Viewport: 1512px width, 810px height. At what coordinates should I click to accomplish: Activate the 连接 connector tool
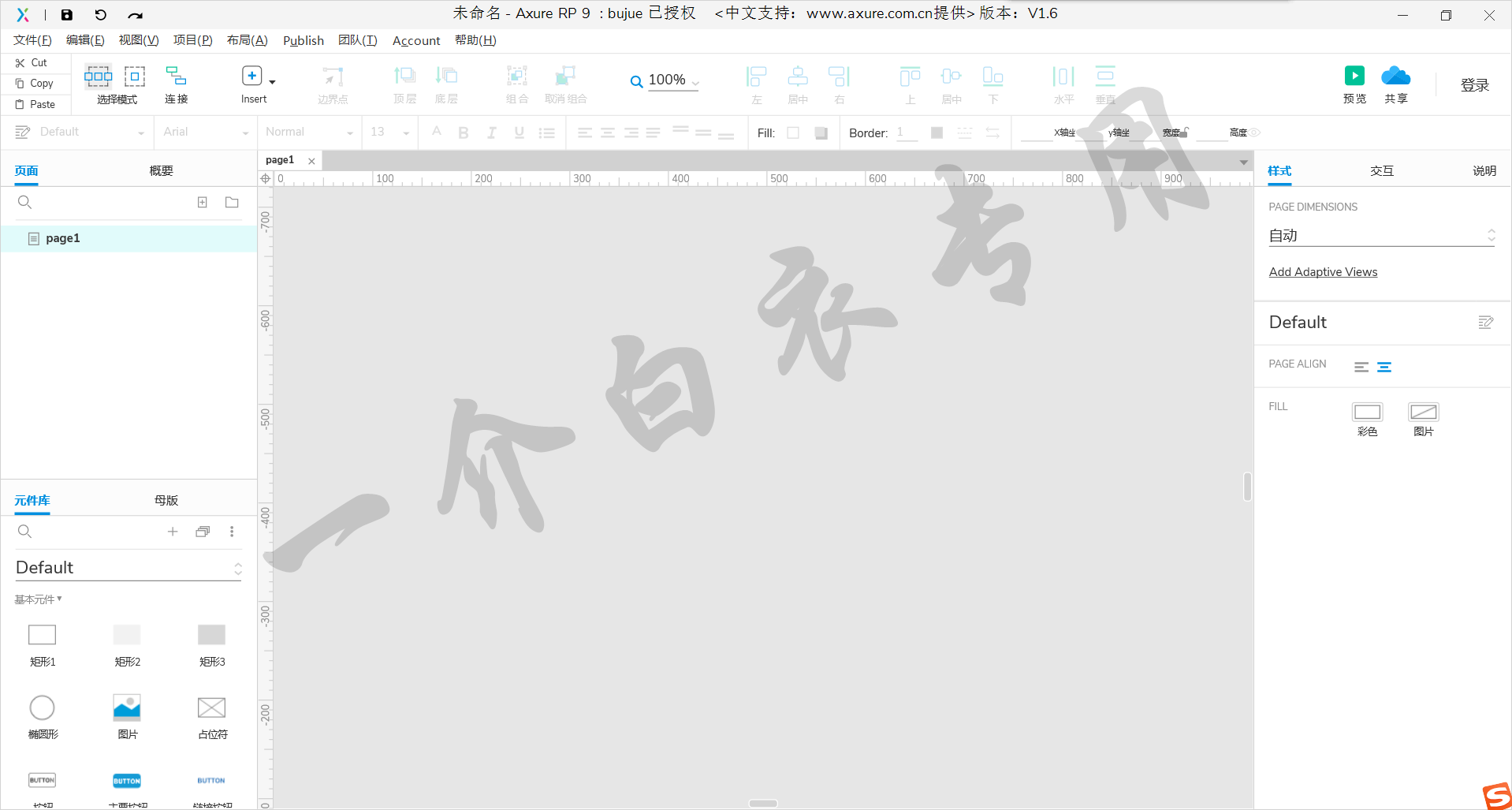point(176,76)
